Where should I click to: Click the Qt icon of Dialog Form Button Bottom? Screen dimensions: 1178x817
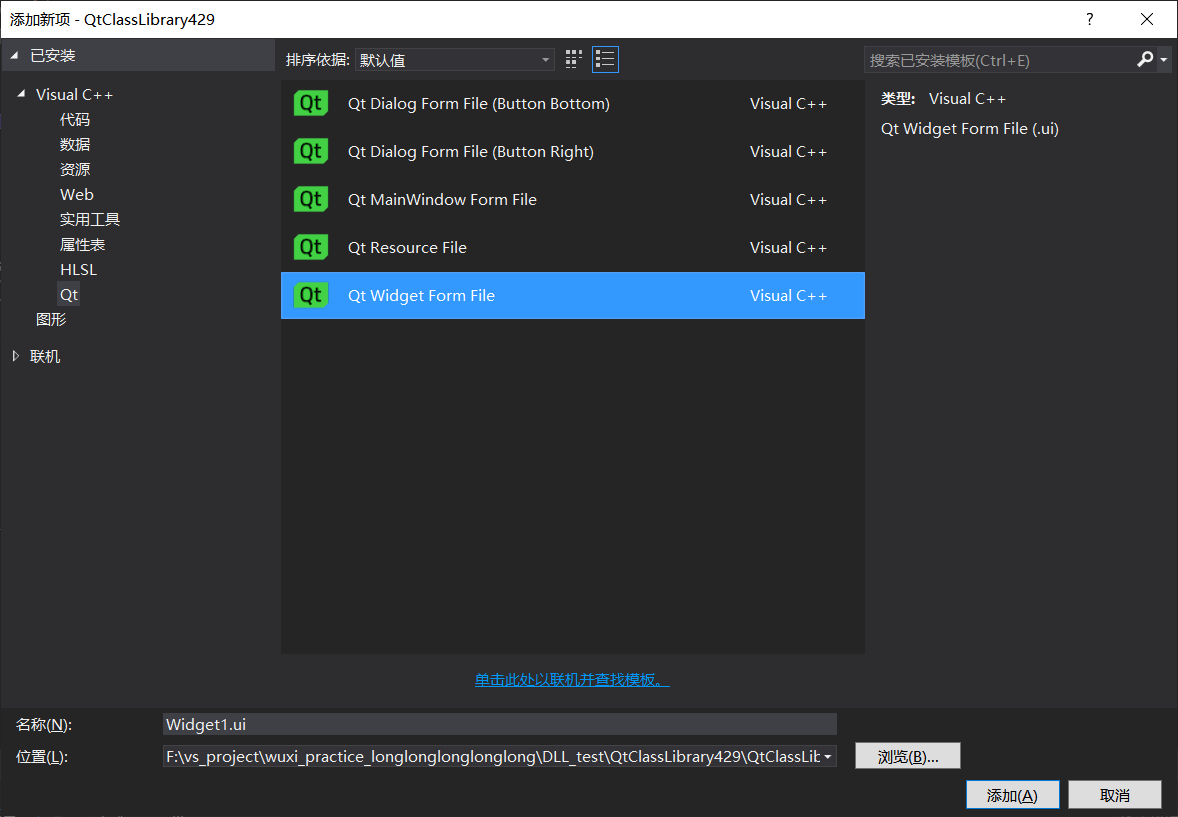[x=310, y=104]
